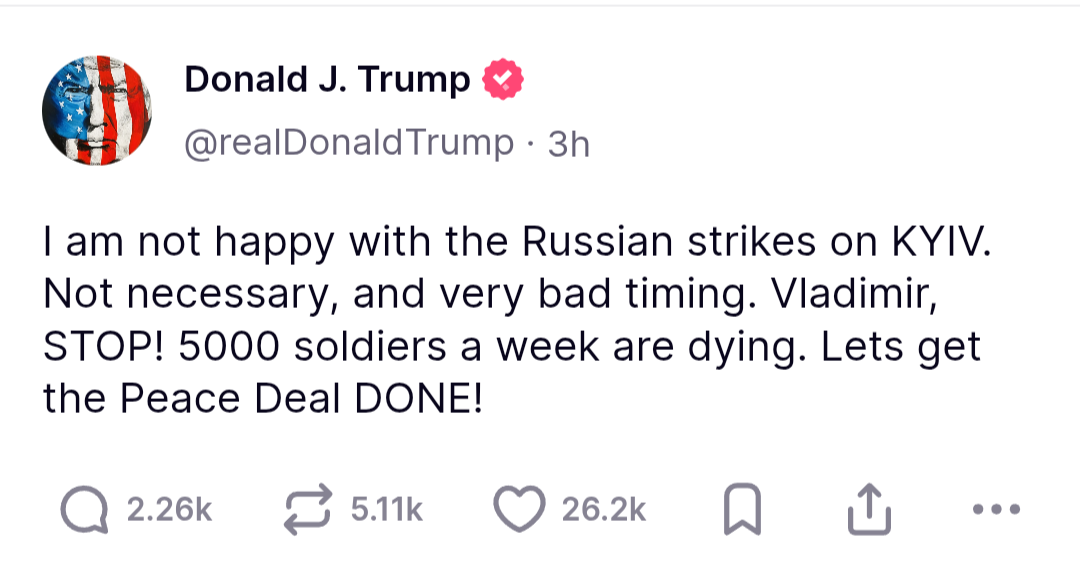Open the flag-painted profile avatar
This screenshot has width=1080, height=576.
coord(97,110)
